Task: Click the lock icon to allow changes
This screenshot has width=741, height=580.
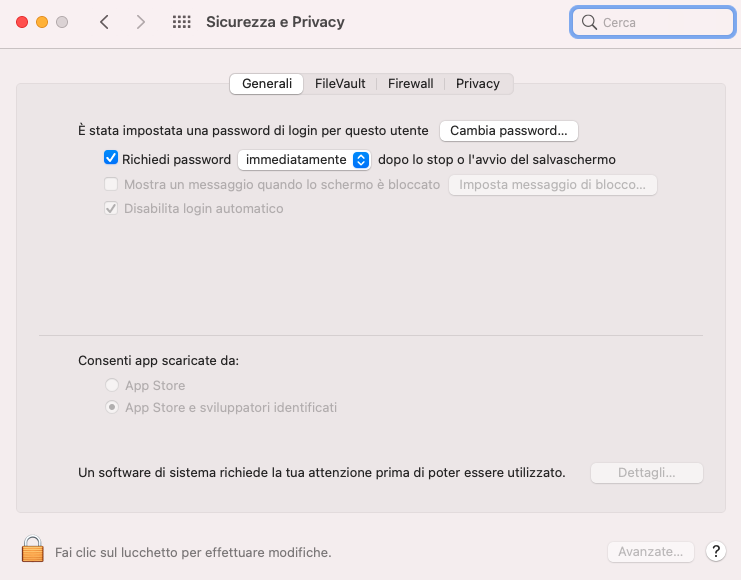Action: (x=33, y=549)
